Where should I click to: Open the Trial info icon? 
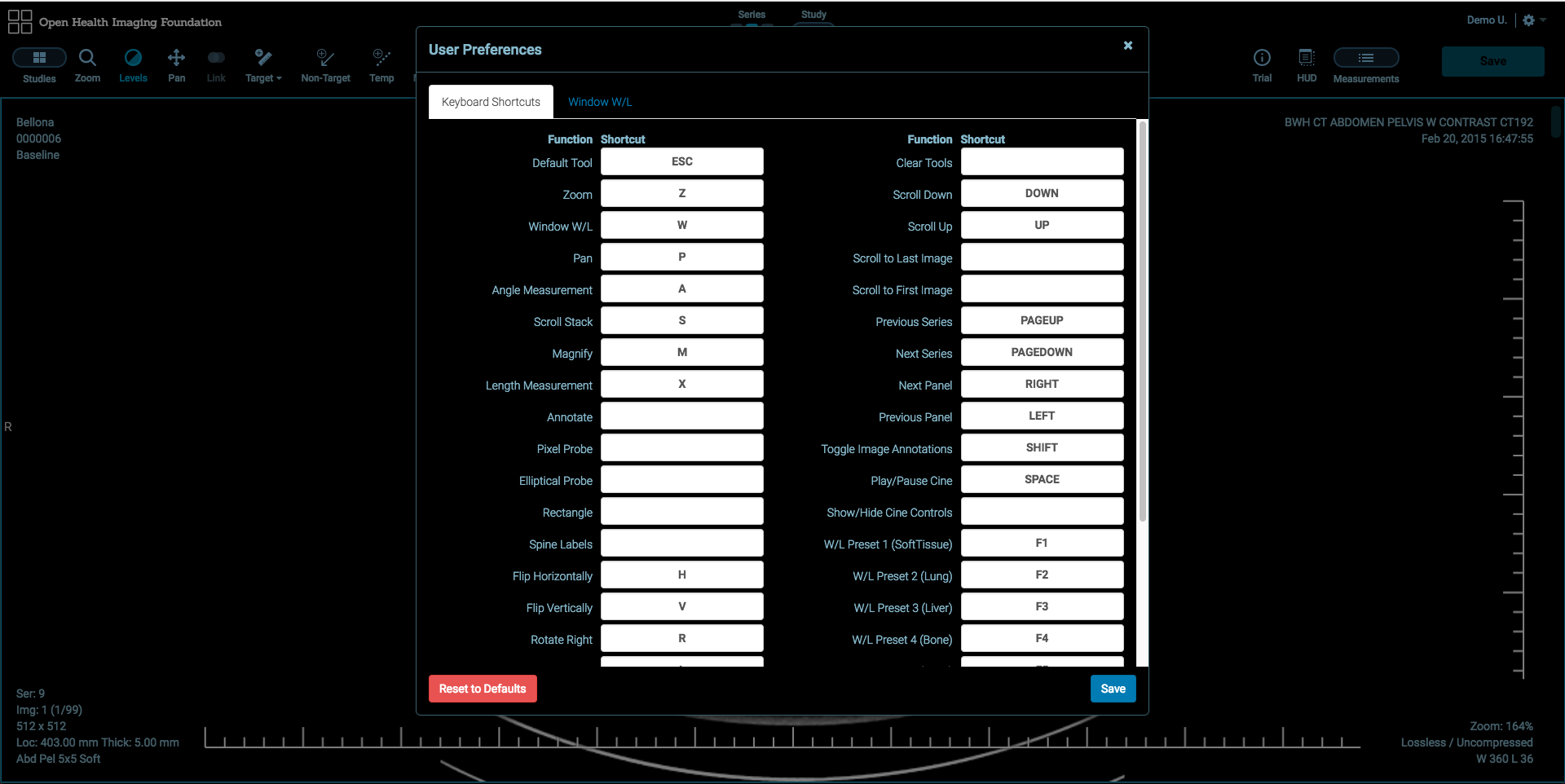(1262, 58)
